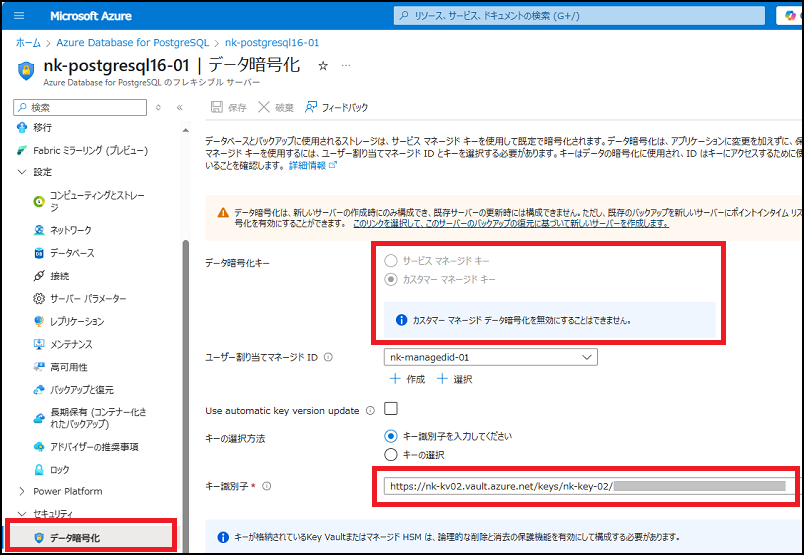804x555 pixels.
Task: Open the Azure portal hamburger menu
Action: coord(19,15)
